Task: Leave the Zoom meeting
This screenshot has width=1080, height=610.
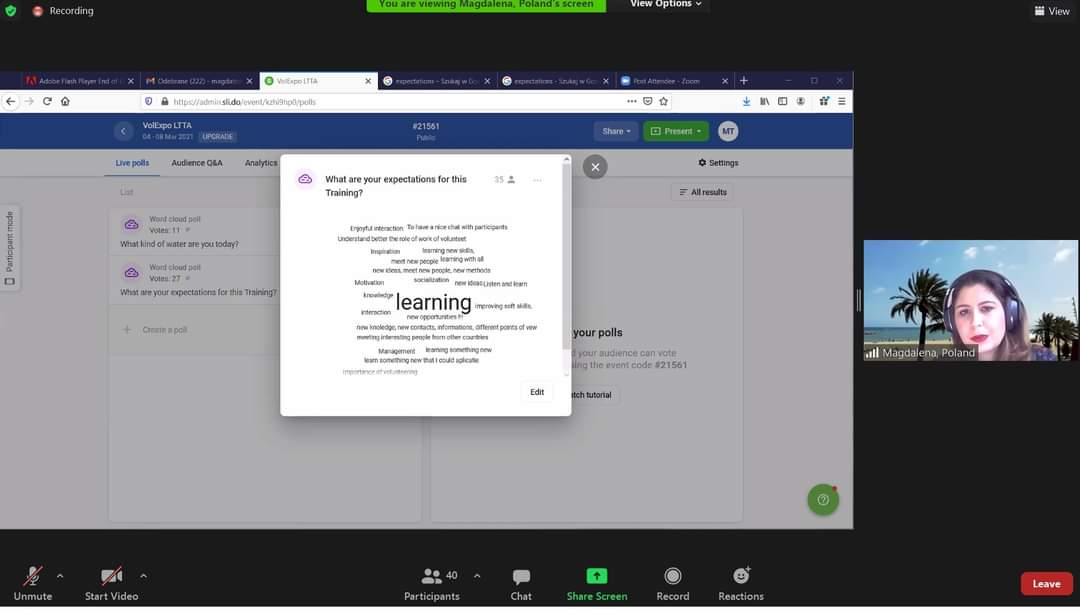Action: [1046, 583]
